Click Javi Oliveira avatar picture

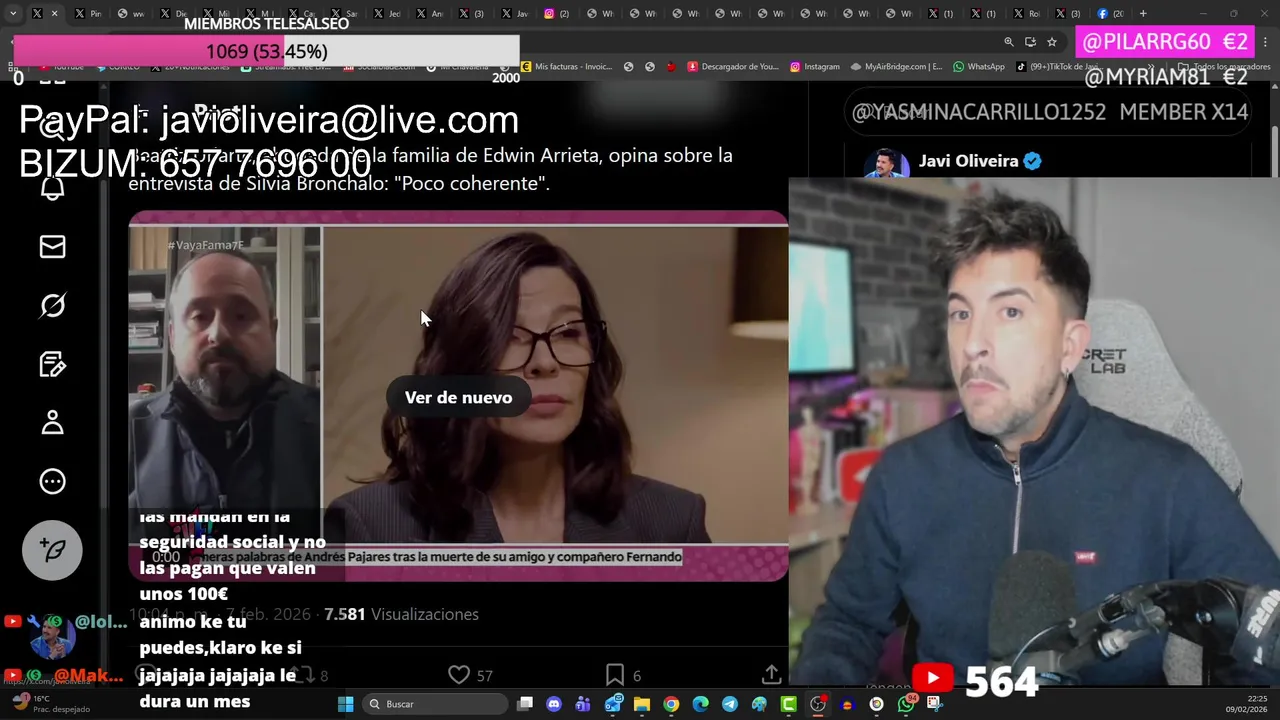(886, 163)
